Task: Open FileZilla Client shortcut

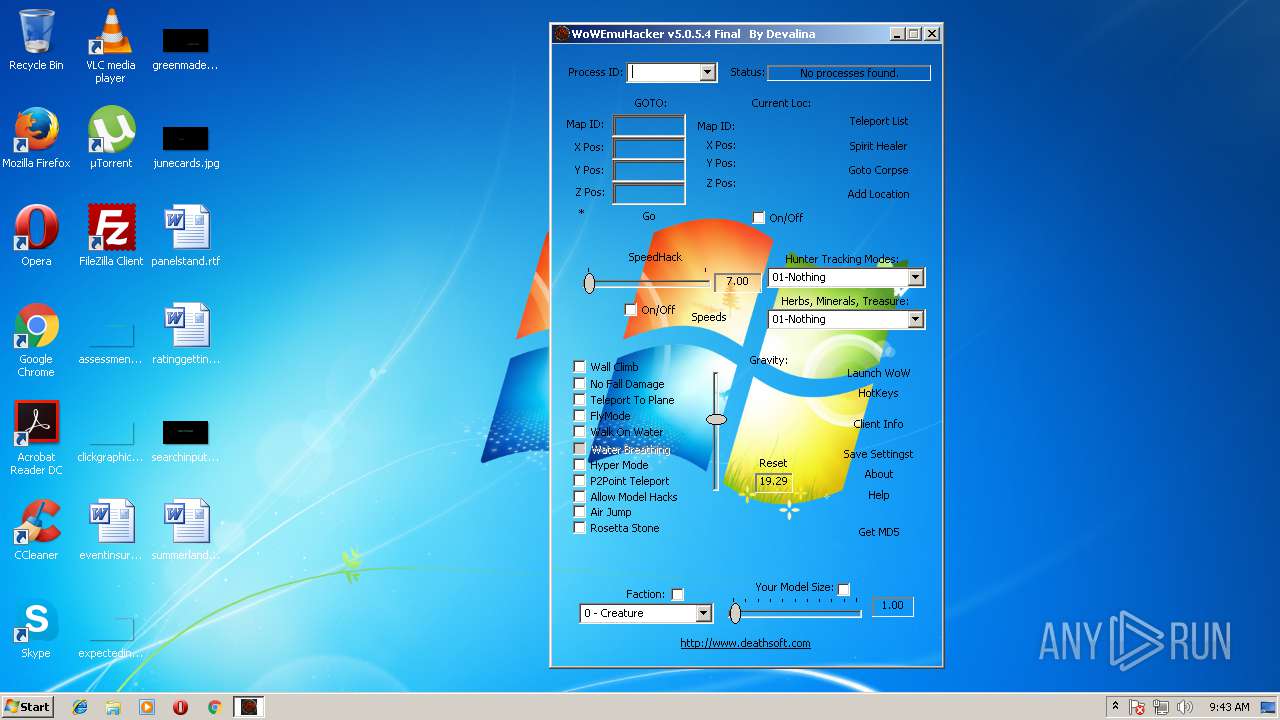Action: coord(110,236)
